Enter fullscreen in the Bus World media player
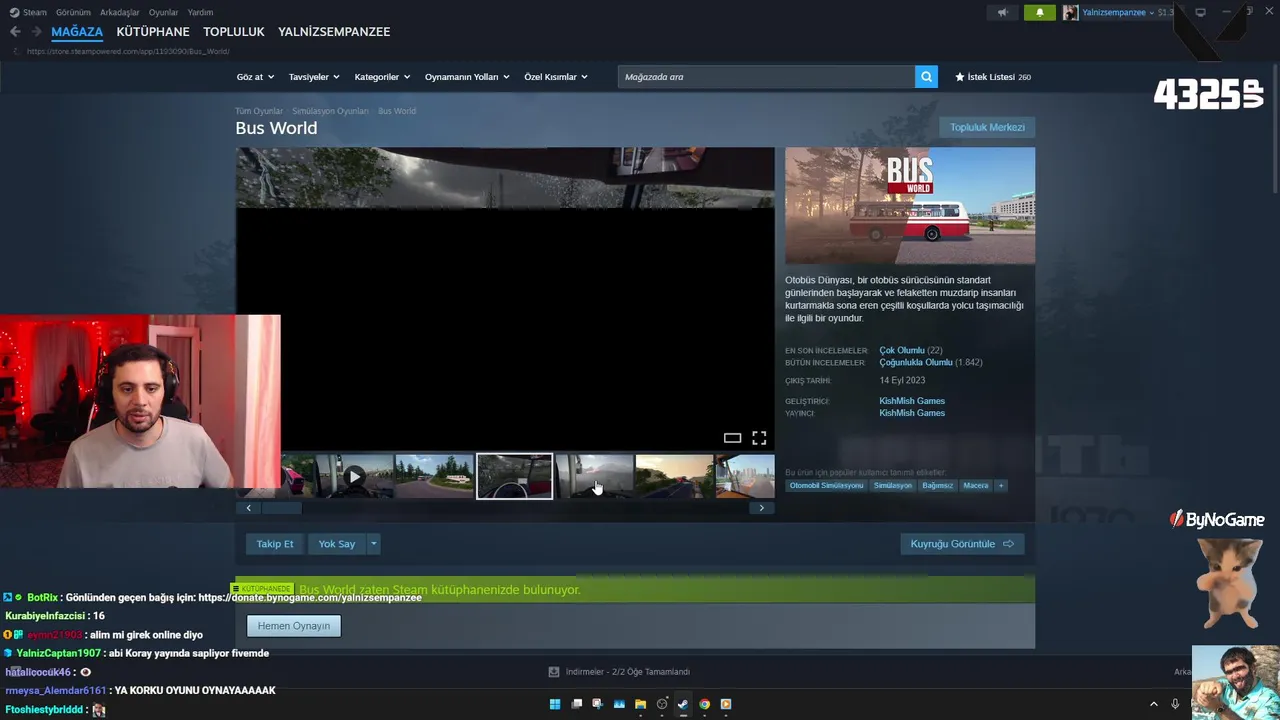Image resolution: width=1280 pixels, height=720 pixels. [759, 438]
